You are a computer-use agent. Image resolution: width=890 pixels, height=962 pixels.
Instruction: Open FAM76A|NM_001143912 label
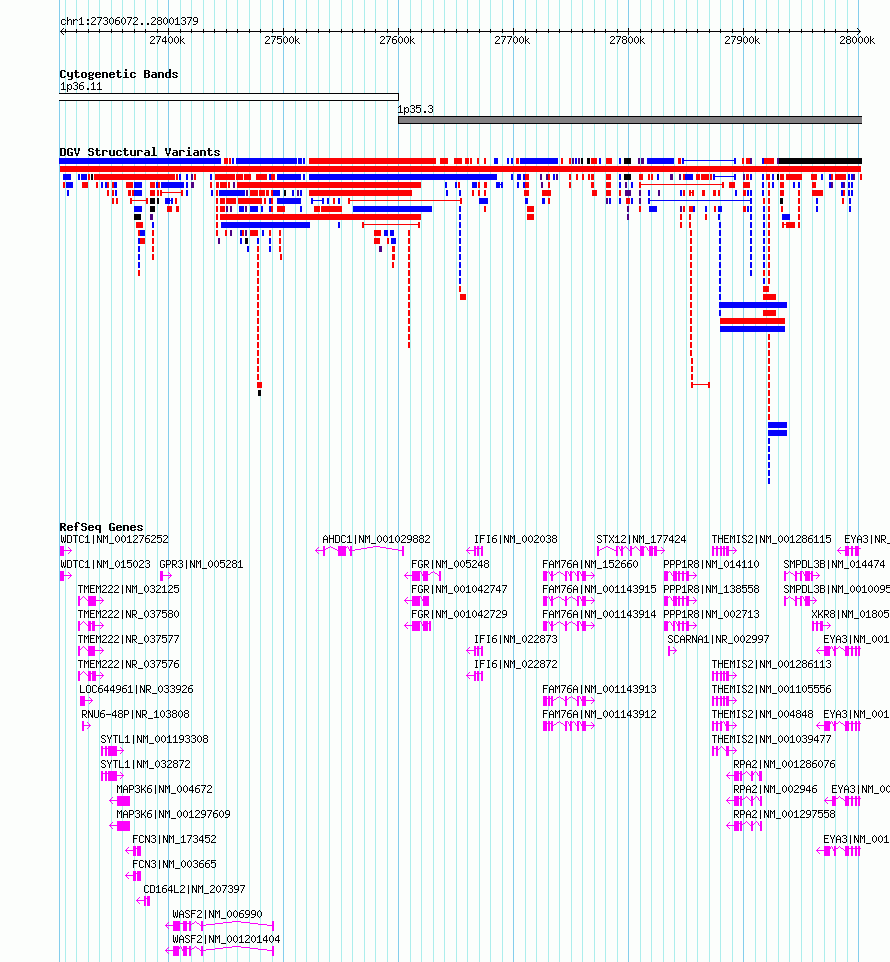pos(599,714)
